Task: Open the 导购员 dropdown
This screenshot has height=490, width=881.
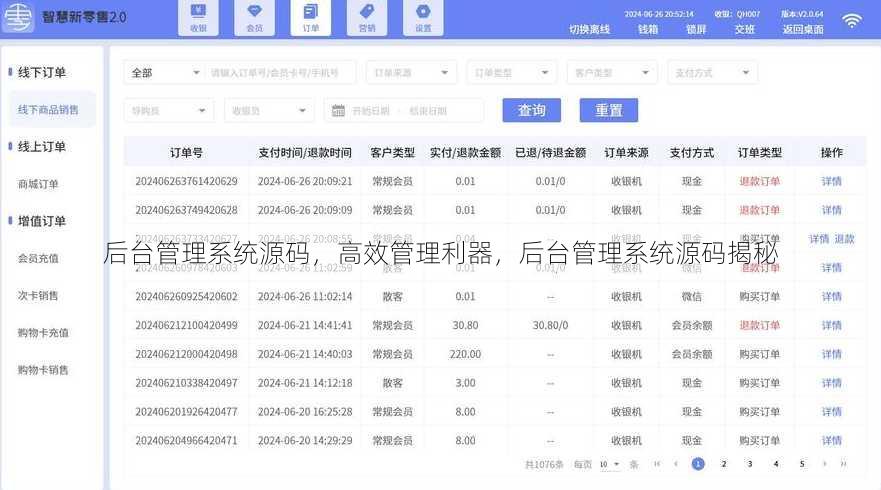Action: coord(169,111)
